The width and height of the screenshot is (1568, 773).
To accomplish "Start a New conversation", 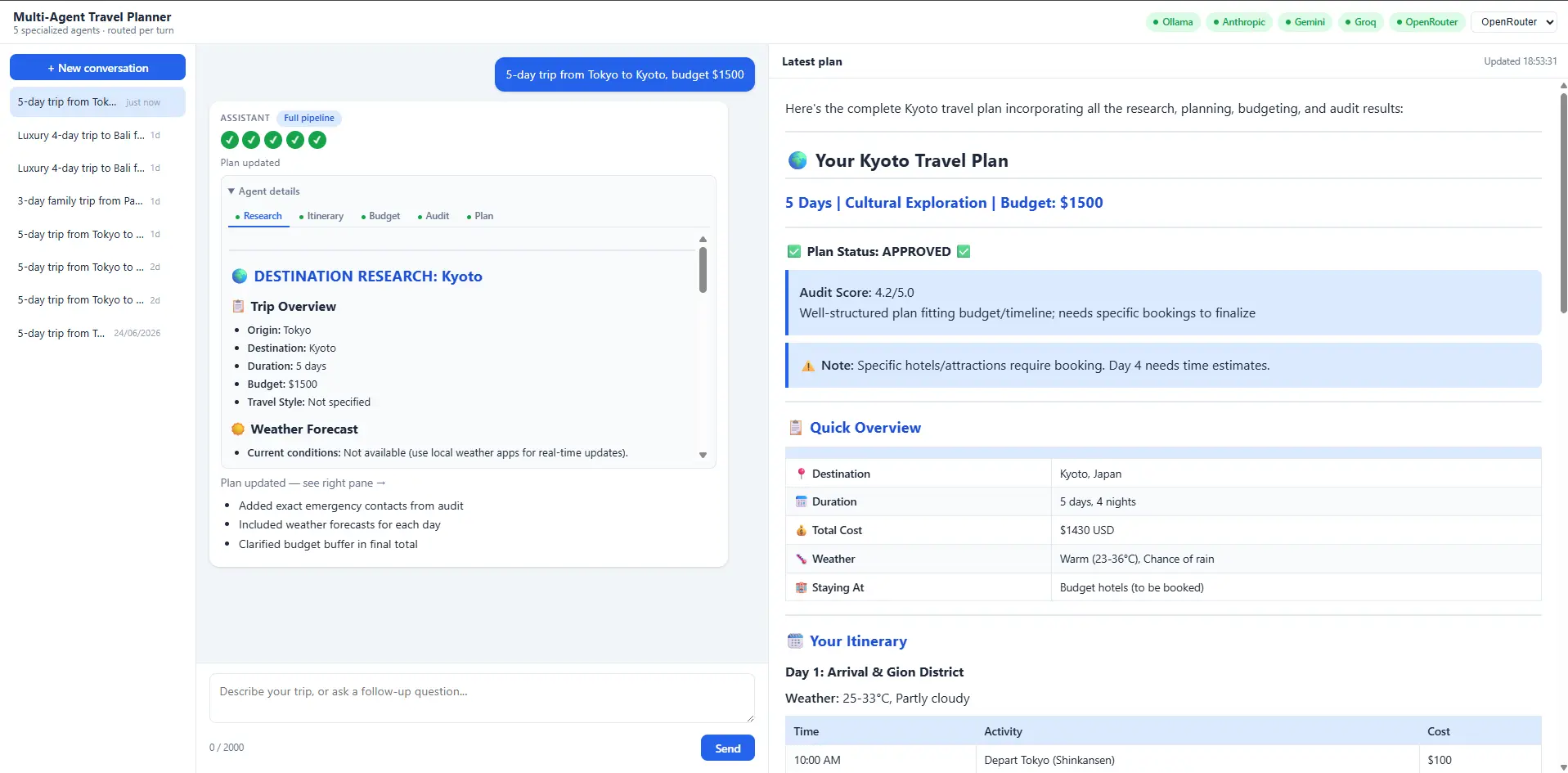I will pyautogui.click(x=97, y=68).
